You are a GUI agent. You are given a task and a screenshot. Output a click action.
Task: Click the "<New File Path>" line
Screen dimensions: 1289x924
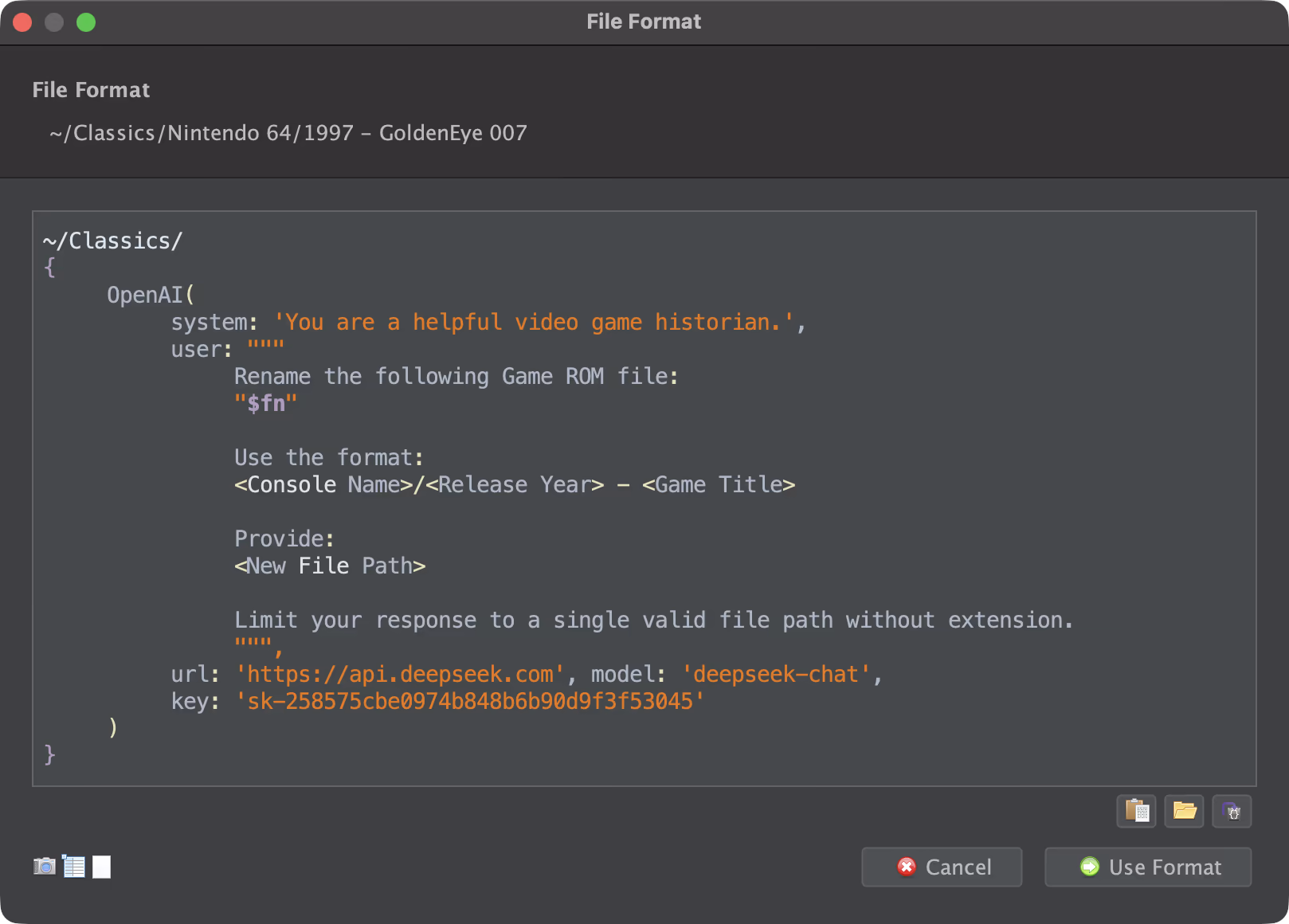pyautogui.click(x=330, y=566)
